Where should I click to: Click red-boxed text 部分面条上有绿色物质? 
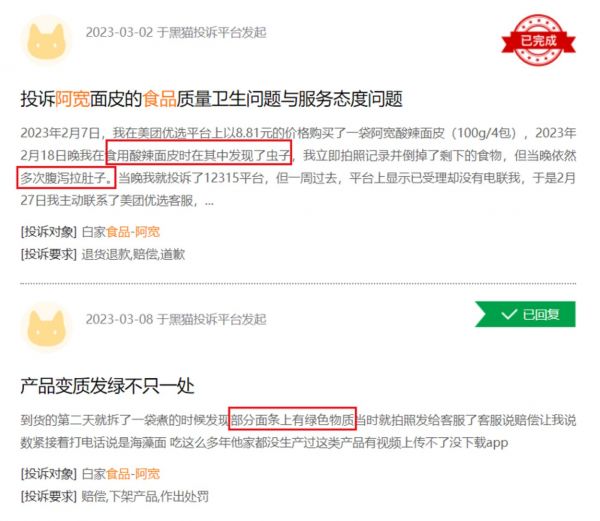[x=292, y=418]
